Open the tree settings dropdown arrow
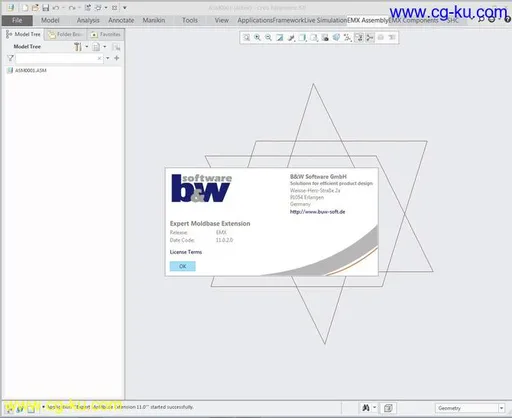 click(87, 47)
